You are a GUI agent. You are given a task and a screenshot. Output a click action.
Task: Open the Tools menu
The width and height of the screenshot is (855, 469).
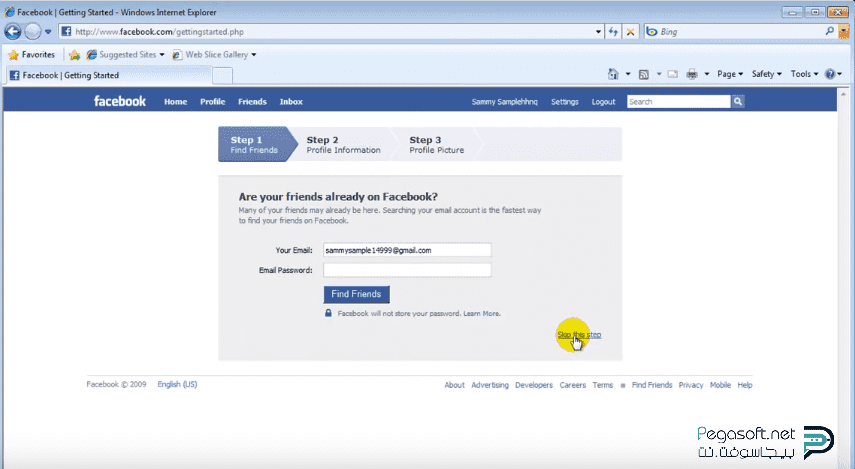804,74
